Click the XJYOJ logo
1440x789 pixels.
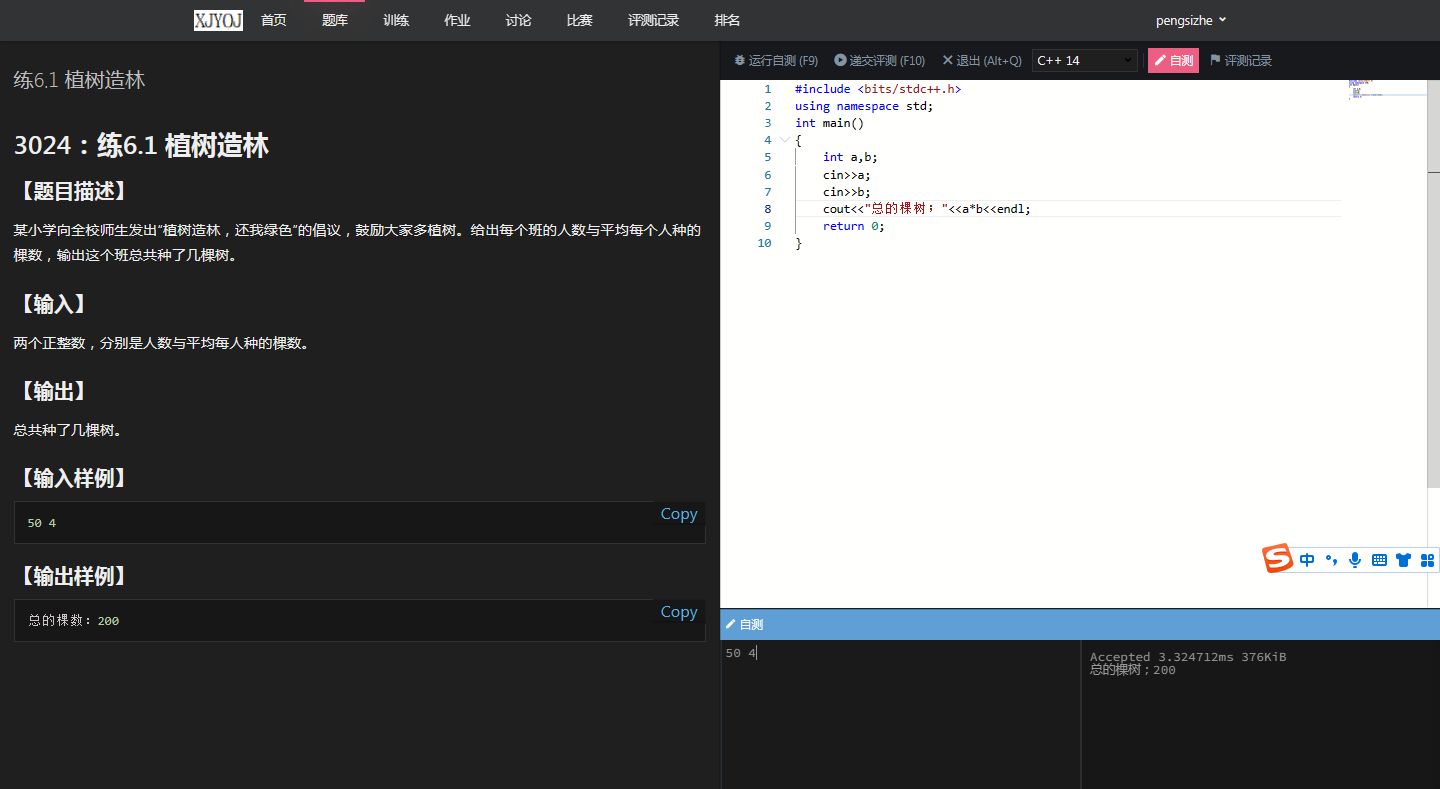218,20
